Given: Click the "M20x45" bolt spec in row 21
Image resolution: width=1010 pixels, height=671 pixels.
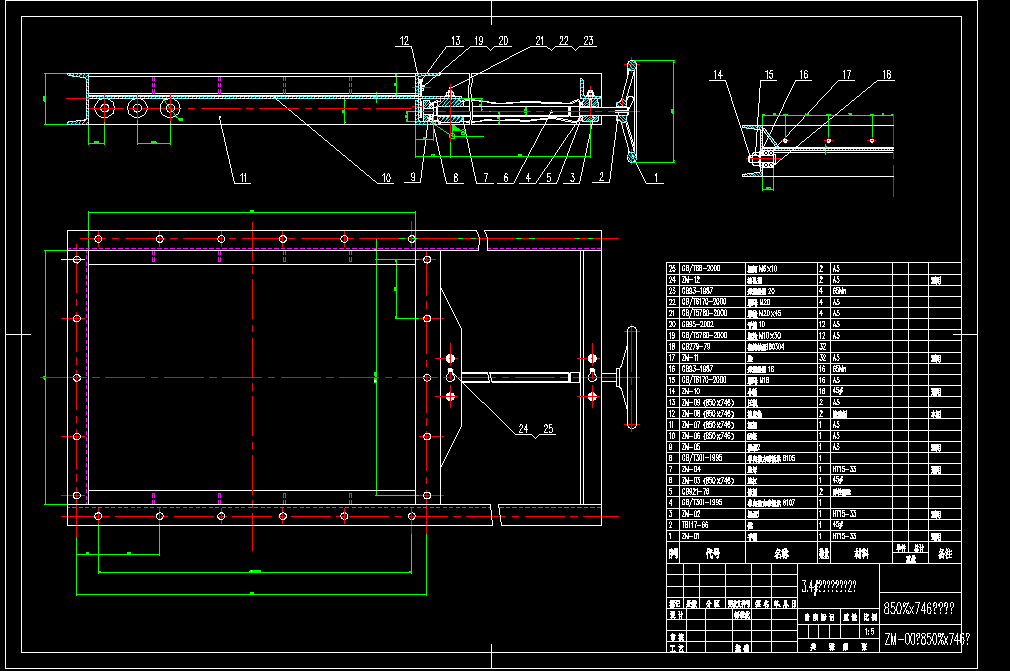Looking at the screenshot, I should pos(770,313).
